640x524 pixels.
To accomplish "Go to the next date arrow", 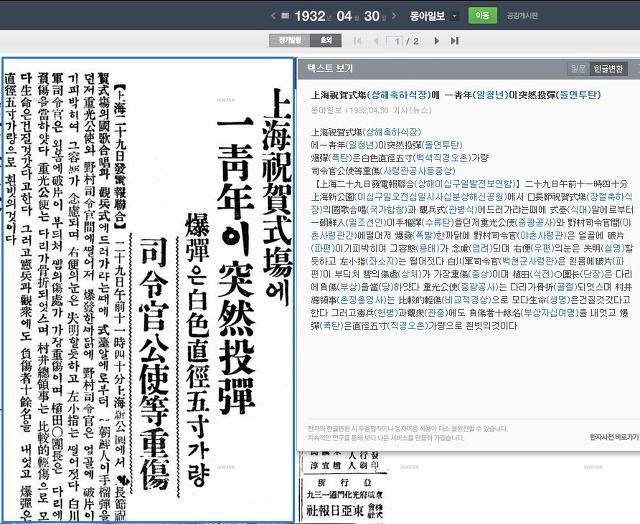I will [394, 16].
